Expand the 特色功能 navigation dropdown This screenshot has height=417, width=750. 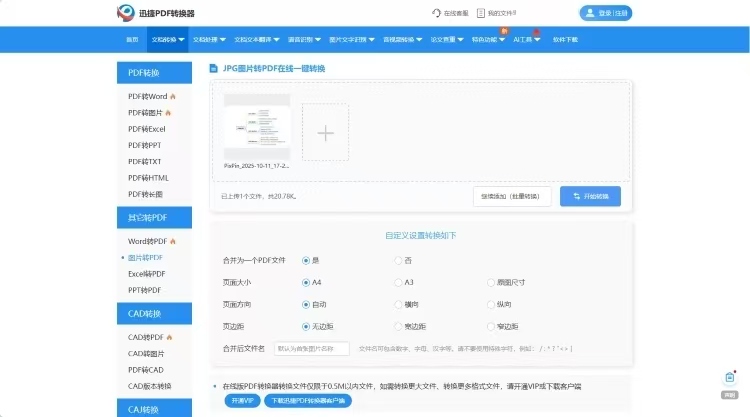coord(484,39)
